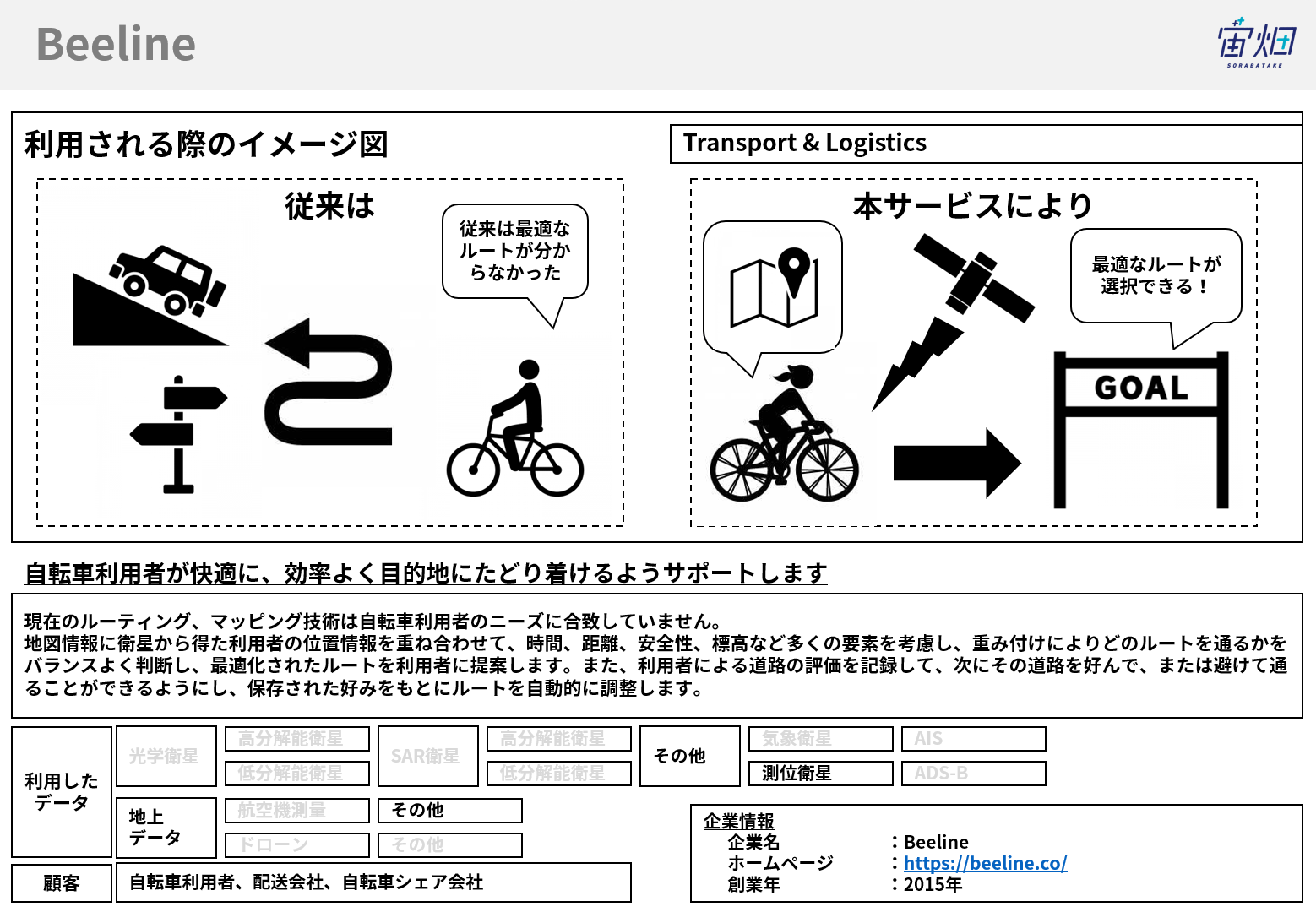Image resolution: width=1316 pixels, height=912 pixels.
Task: Select the "Transport & Logistics" category label
Action: pos(805,143)
